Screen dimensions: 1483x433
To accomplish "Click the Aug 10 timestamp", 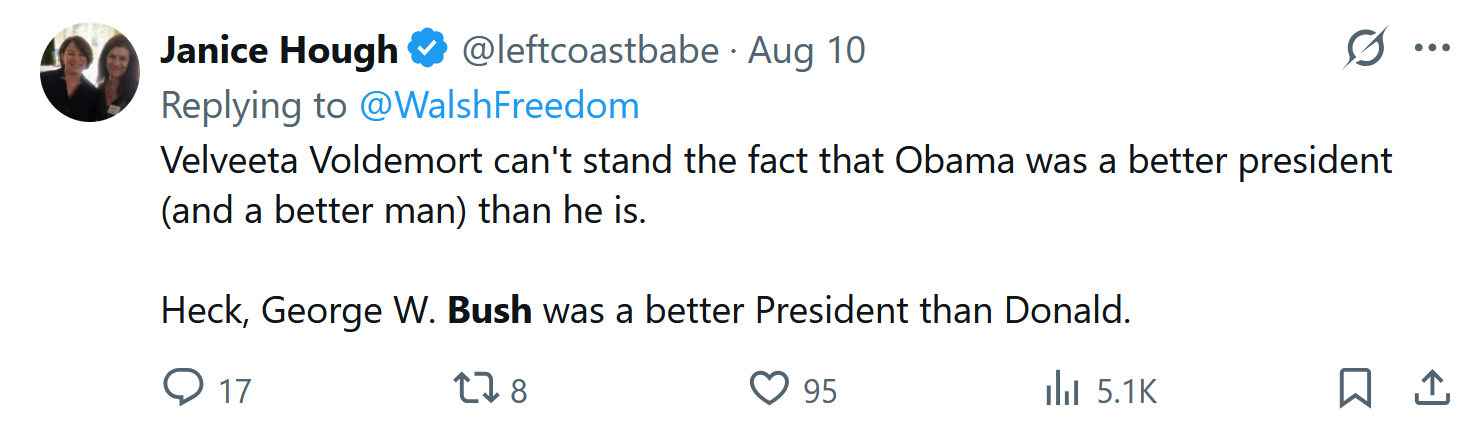I will coord(806,51).
